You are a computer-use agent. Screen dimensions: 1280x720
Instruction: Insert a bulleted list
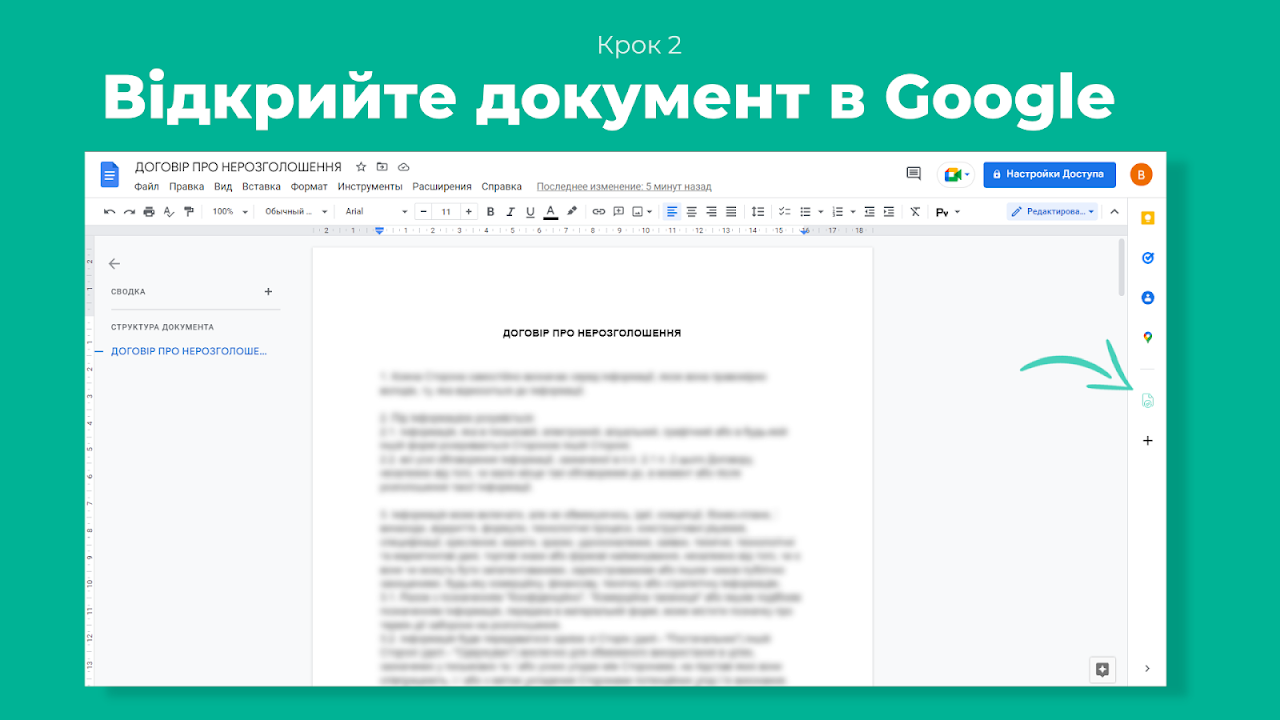pos(805,212)
